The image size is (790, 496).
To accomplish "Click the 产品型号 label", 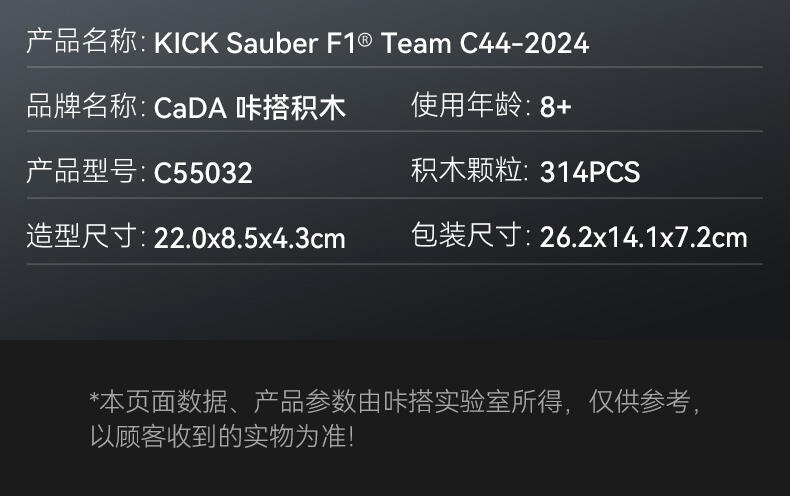I will (x=85, y=172).
